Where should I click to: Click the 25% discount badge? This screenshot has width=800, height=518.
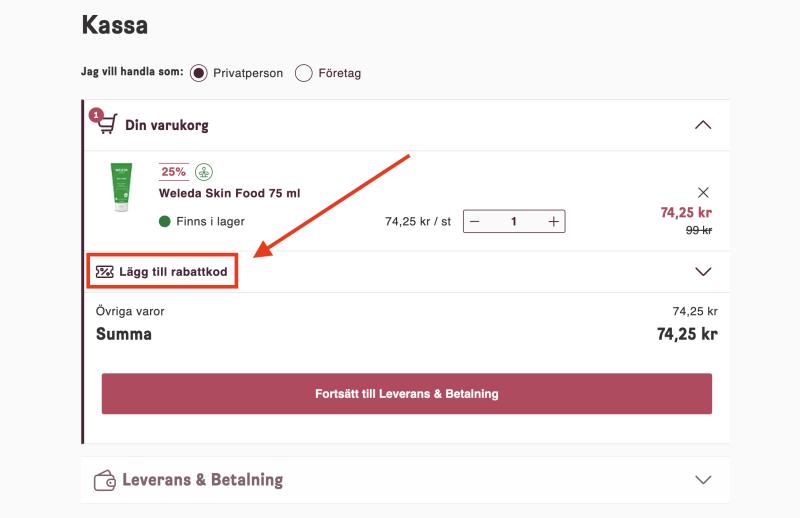click(x=173, y=172)
